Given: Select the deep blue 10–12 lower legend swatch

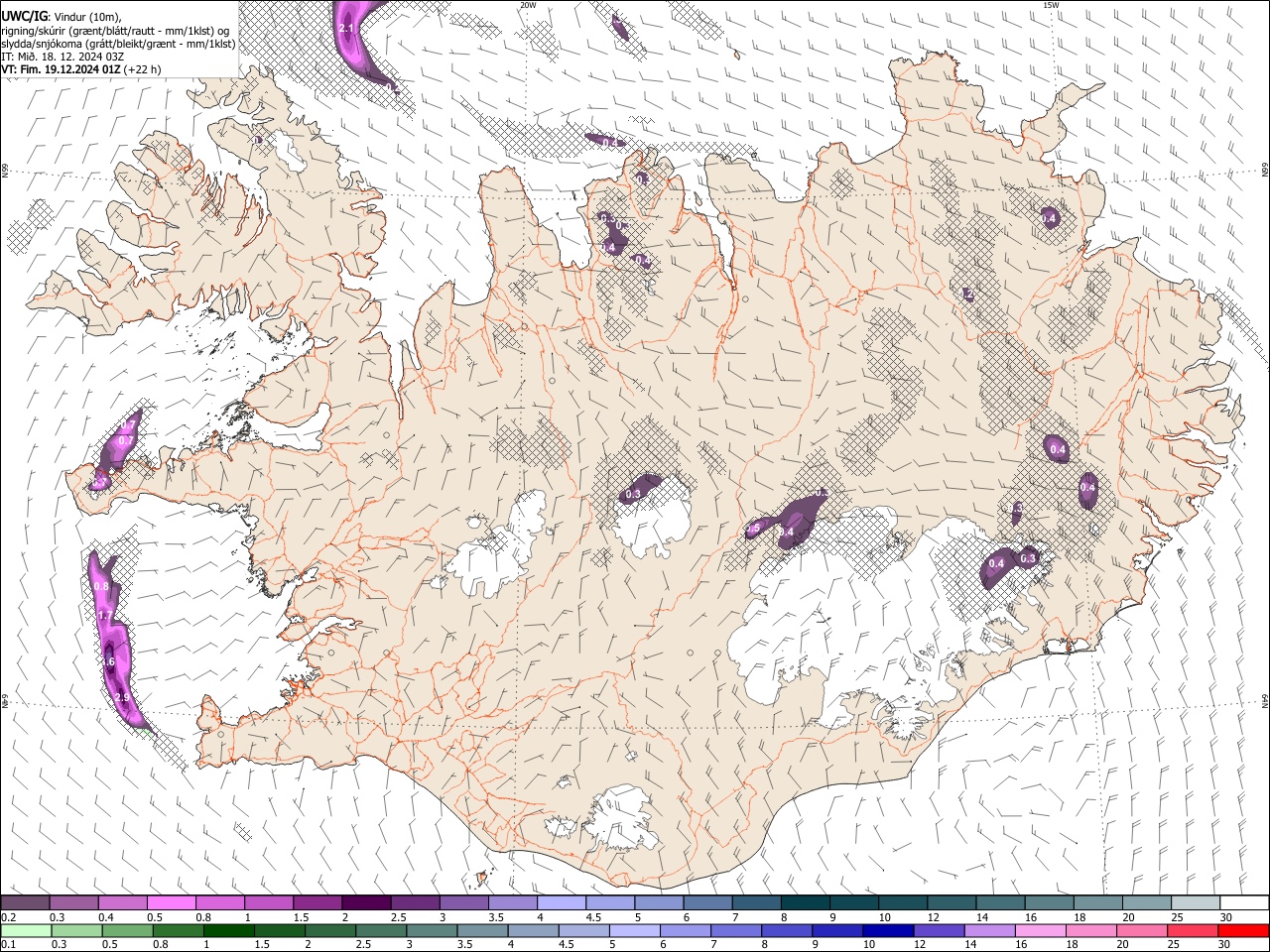Looking at the screenshot, I should click(x=887, y=930).
